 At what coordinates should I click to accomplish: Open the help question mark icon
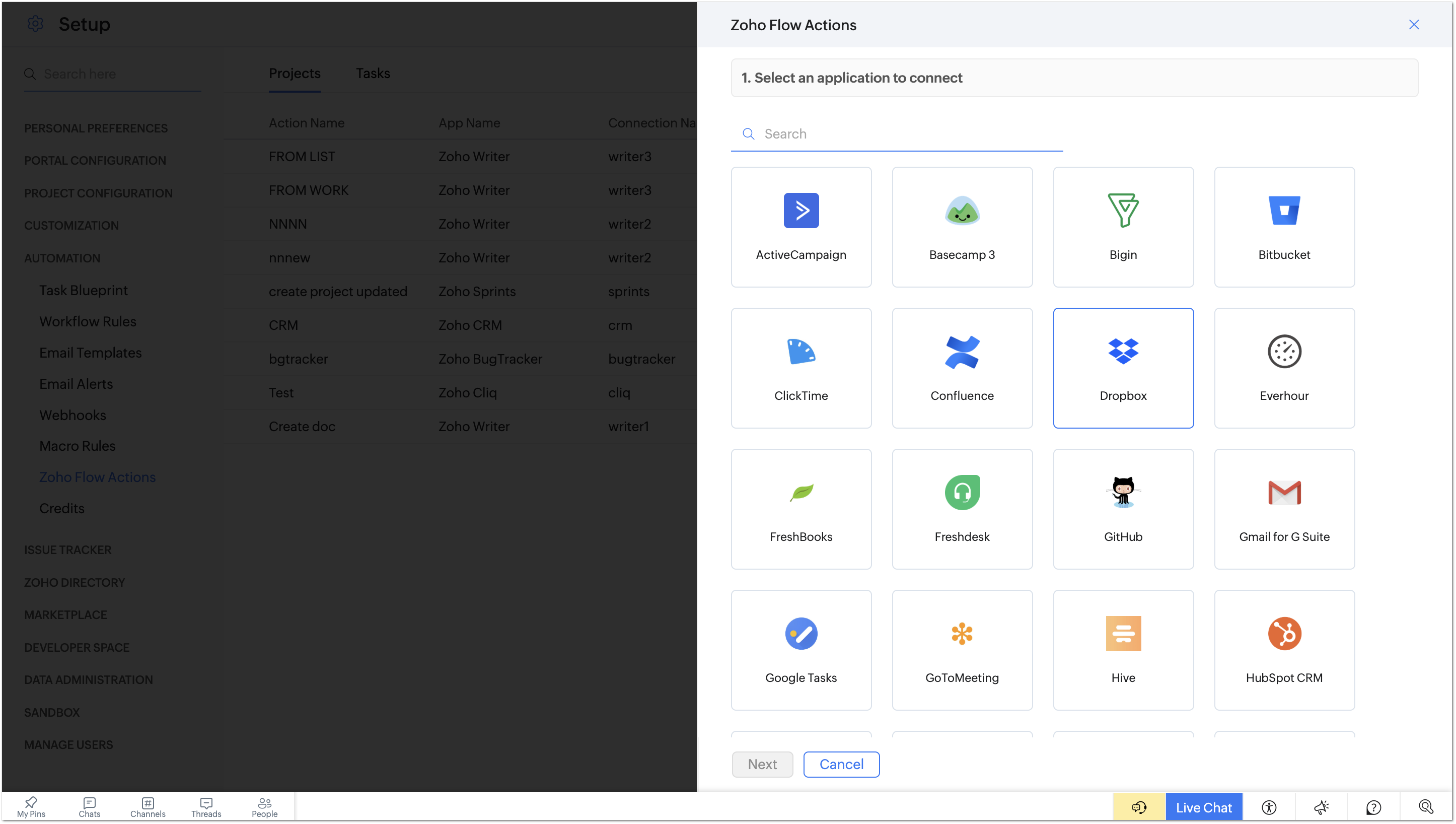coord(1373,807)
